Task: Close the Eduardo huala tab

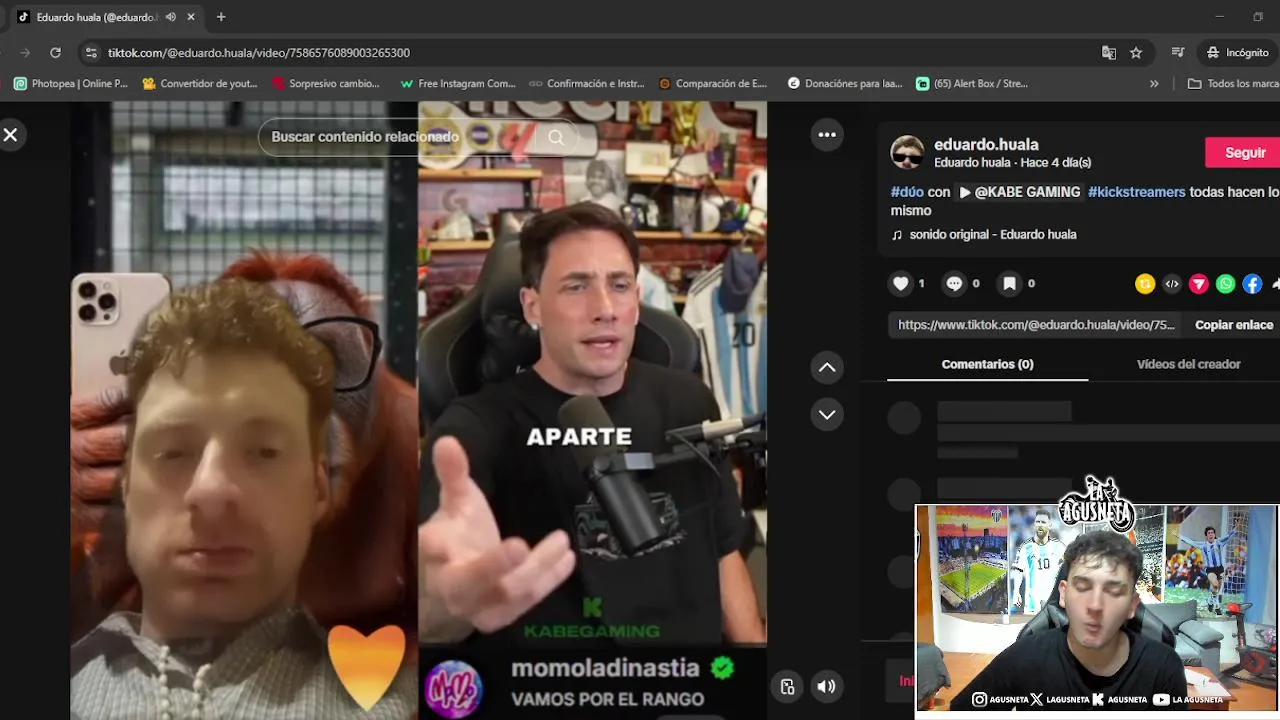Action: 191,17
